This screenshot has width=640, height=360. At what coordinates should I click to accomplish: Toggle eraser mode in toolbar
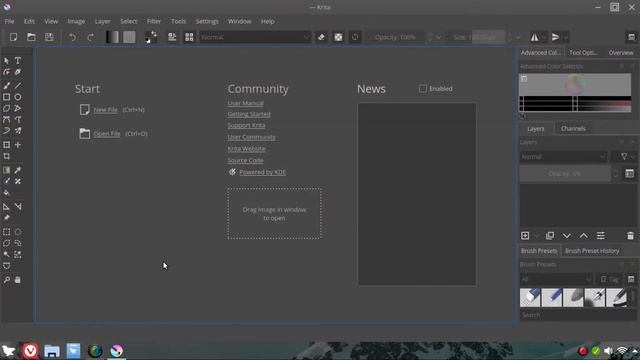click(321, 37)
